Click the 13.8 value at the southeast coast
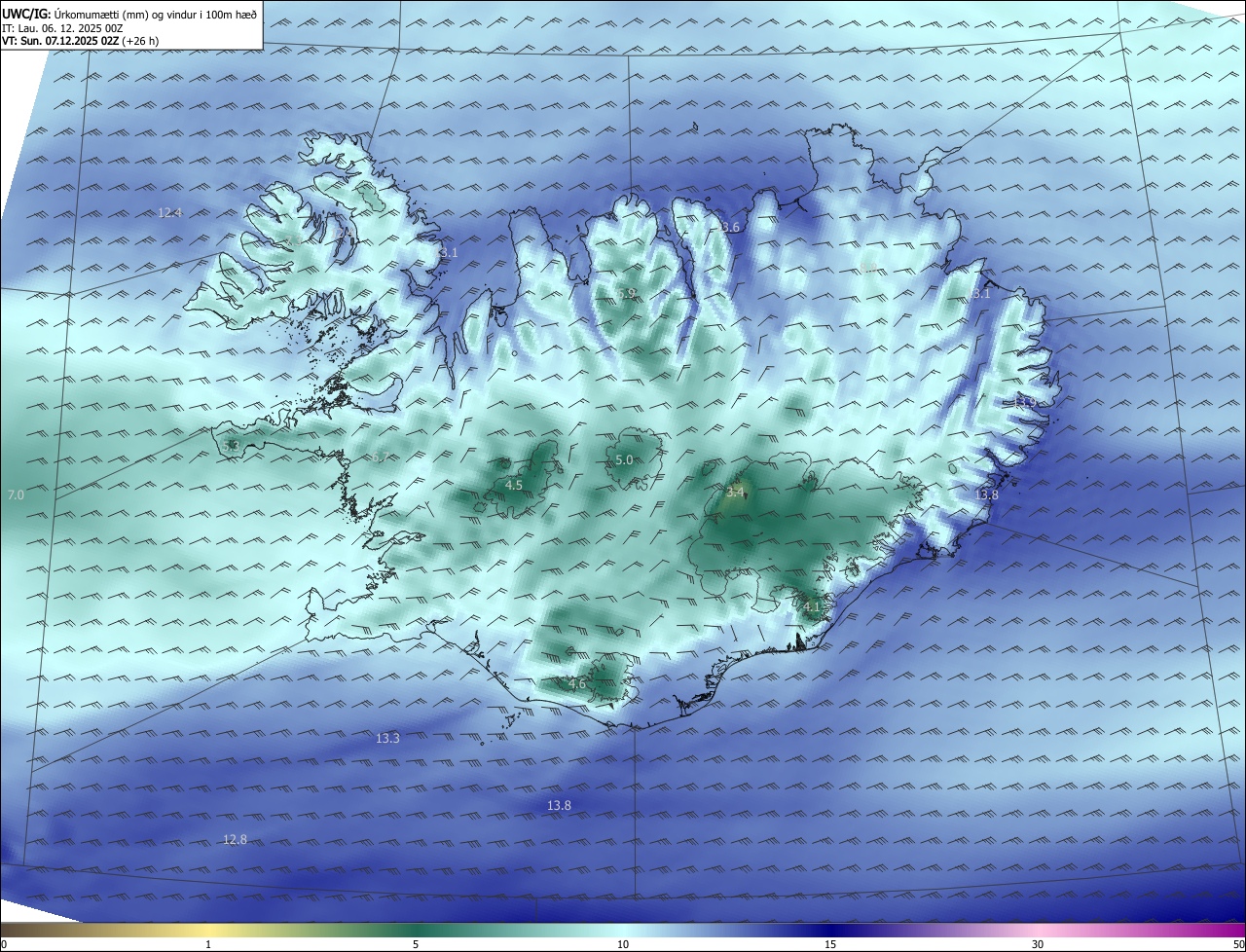This screenshot has height=952, width=1246. click(986, 495)
